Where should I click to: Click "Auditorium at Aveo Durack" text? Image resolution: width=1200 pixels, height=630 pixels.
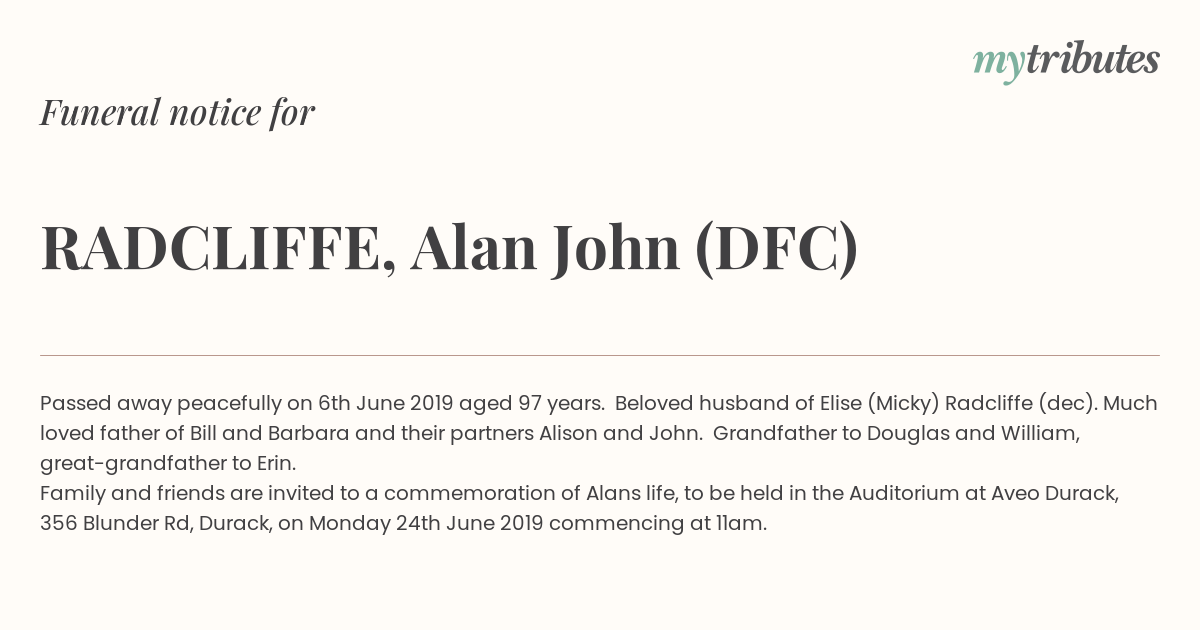point(984,494)
